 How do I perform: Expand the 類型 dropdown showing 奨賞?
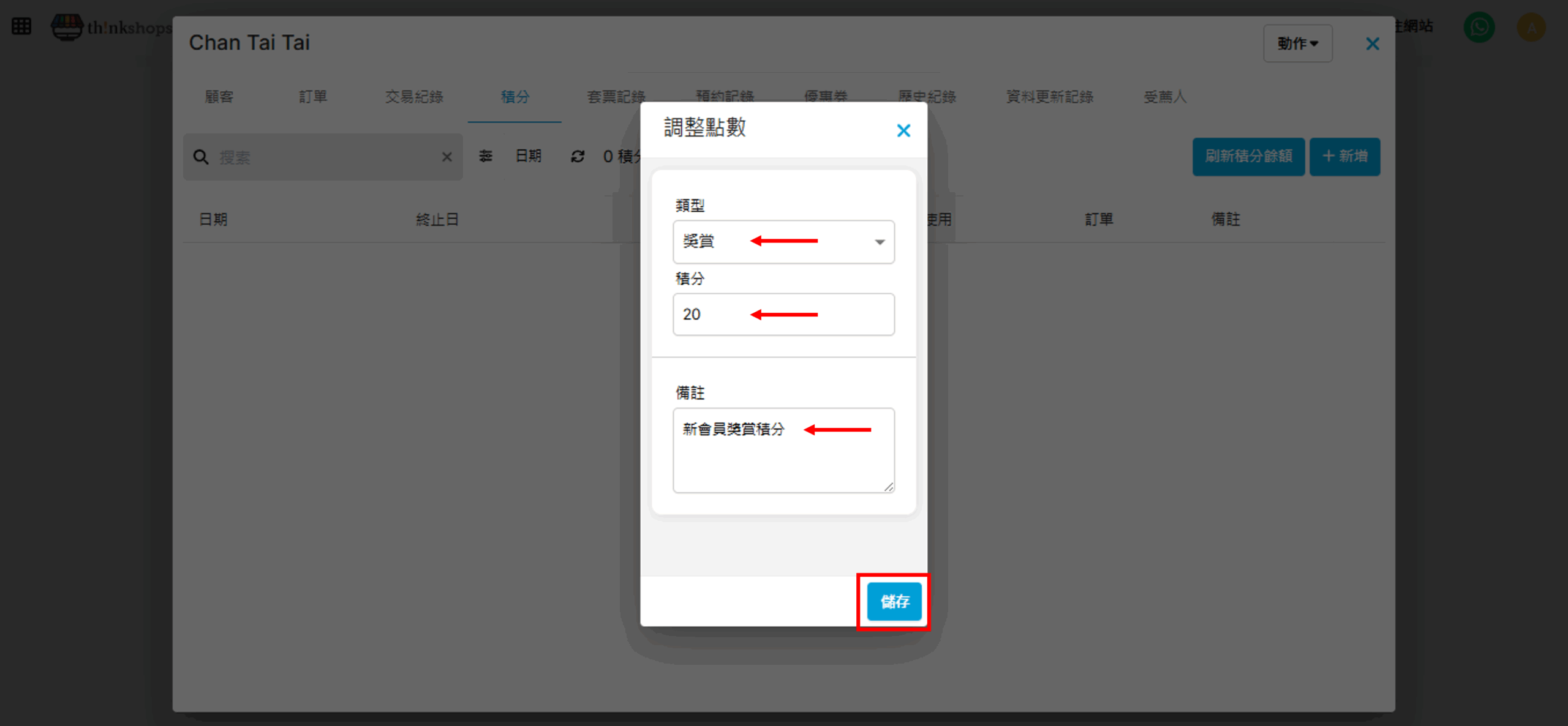pos(783,242)
